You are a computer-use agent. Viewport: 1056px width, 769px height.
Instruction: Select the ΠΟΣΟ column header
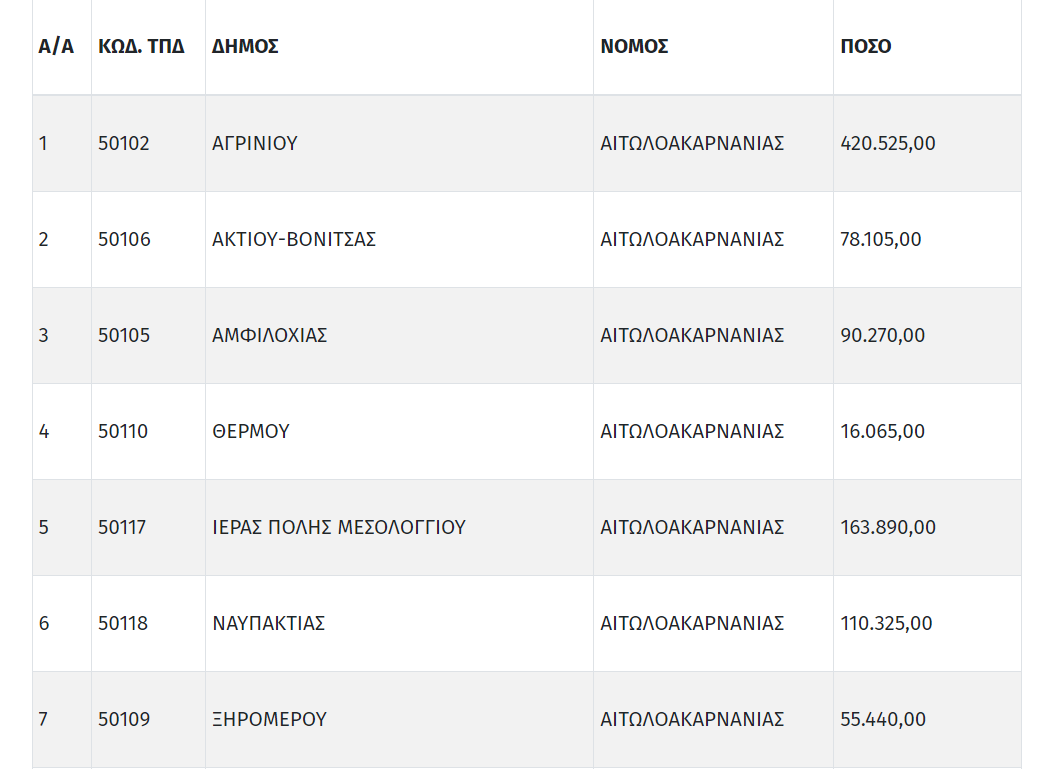pyautogui.click(x=865, y=46)
